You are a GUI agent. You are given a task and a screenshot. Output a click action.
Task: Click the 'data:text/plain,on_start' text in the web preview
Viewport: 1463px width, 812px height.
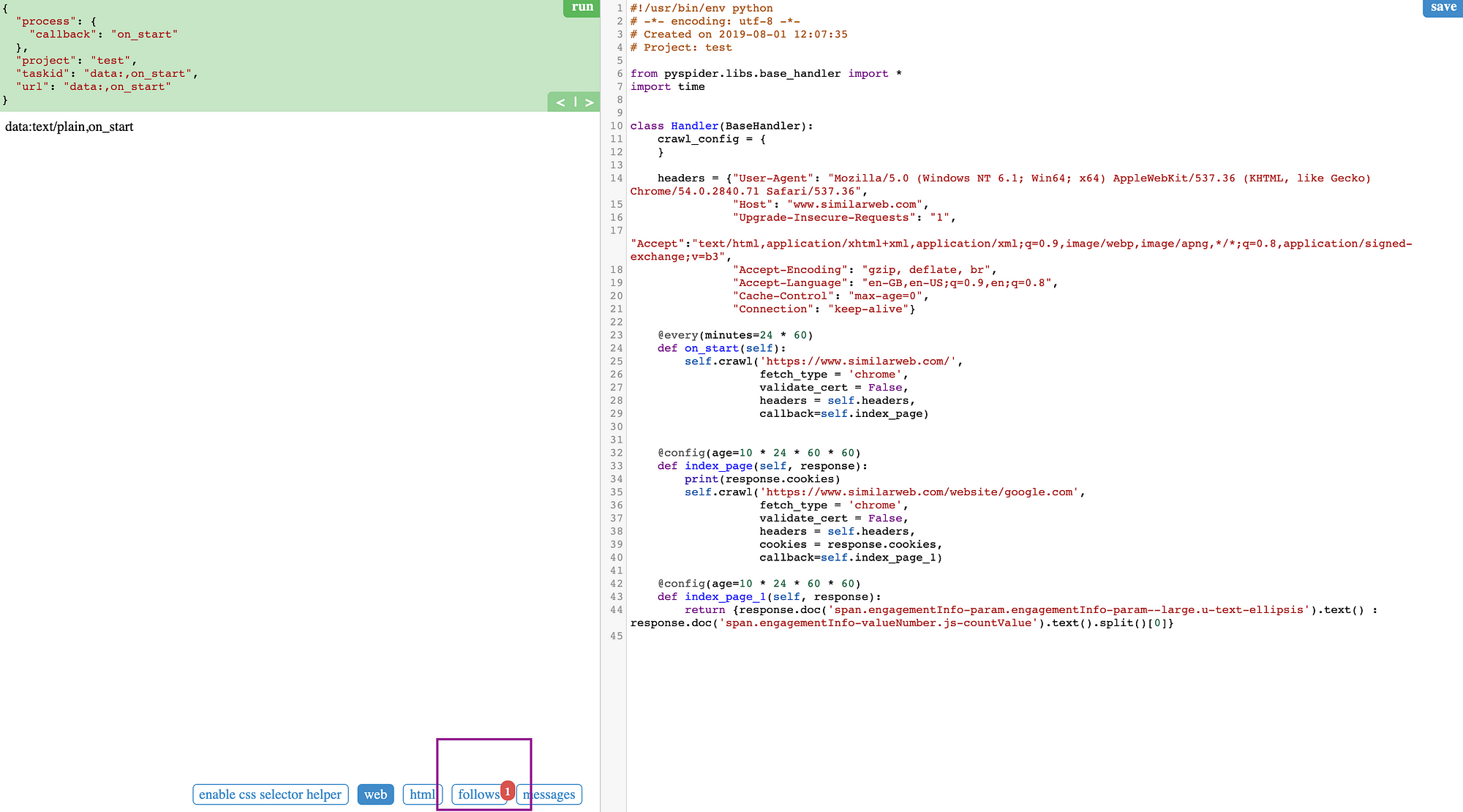(69, 127)
